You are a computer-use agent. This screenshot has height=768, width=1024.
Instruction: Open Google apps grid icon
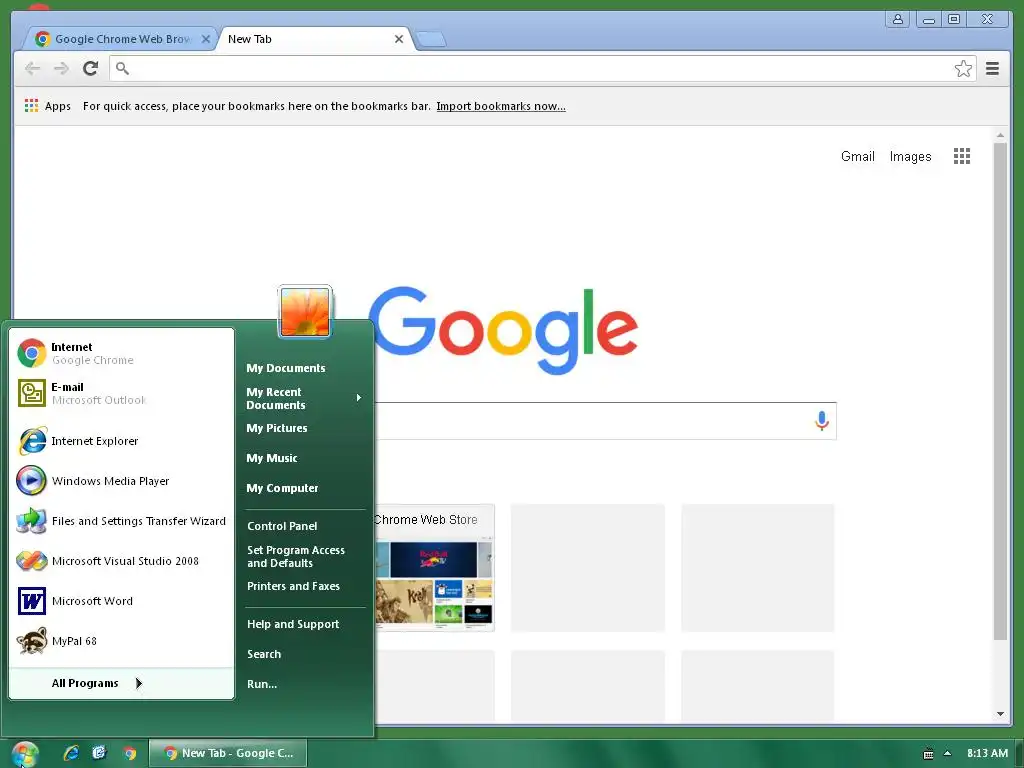pyautogui.click(x=961, y=156)
